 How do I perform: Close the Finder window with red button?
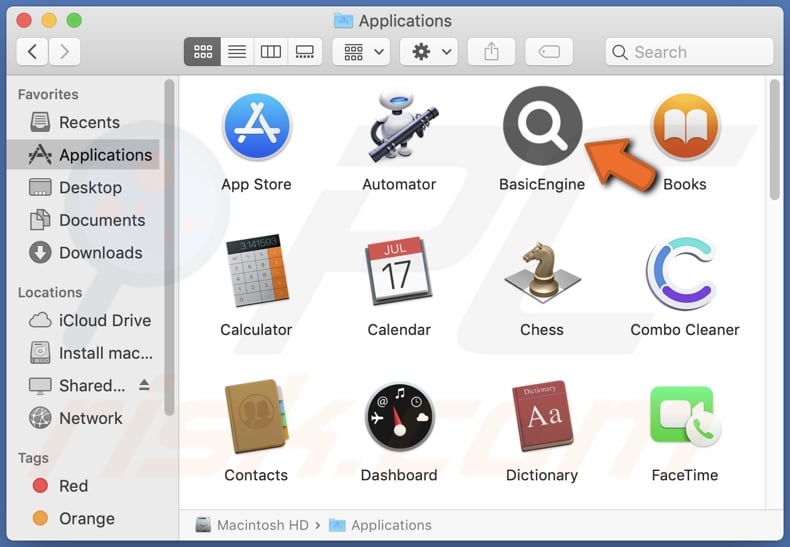[24, 21]
